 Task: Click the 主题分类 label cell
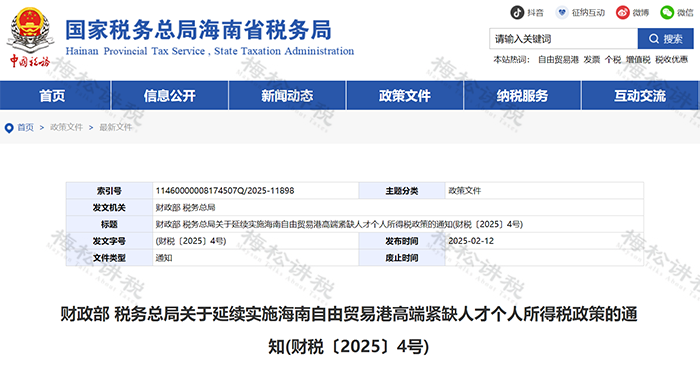click(402, 191)
